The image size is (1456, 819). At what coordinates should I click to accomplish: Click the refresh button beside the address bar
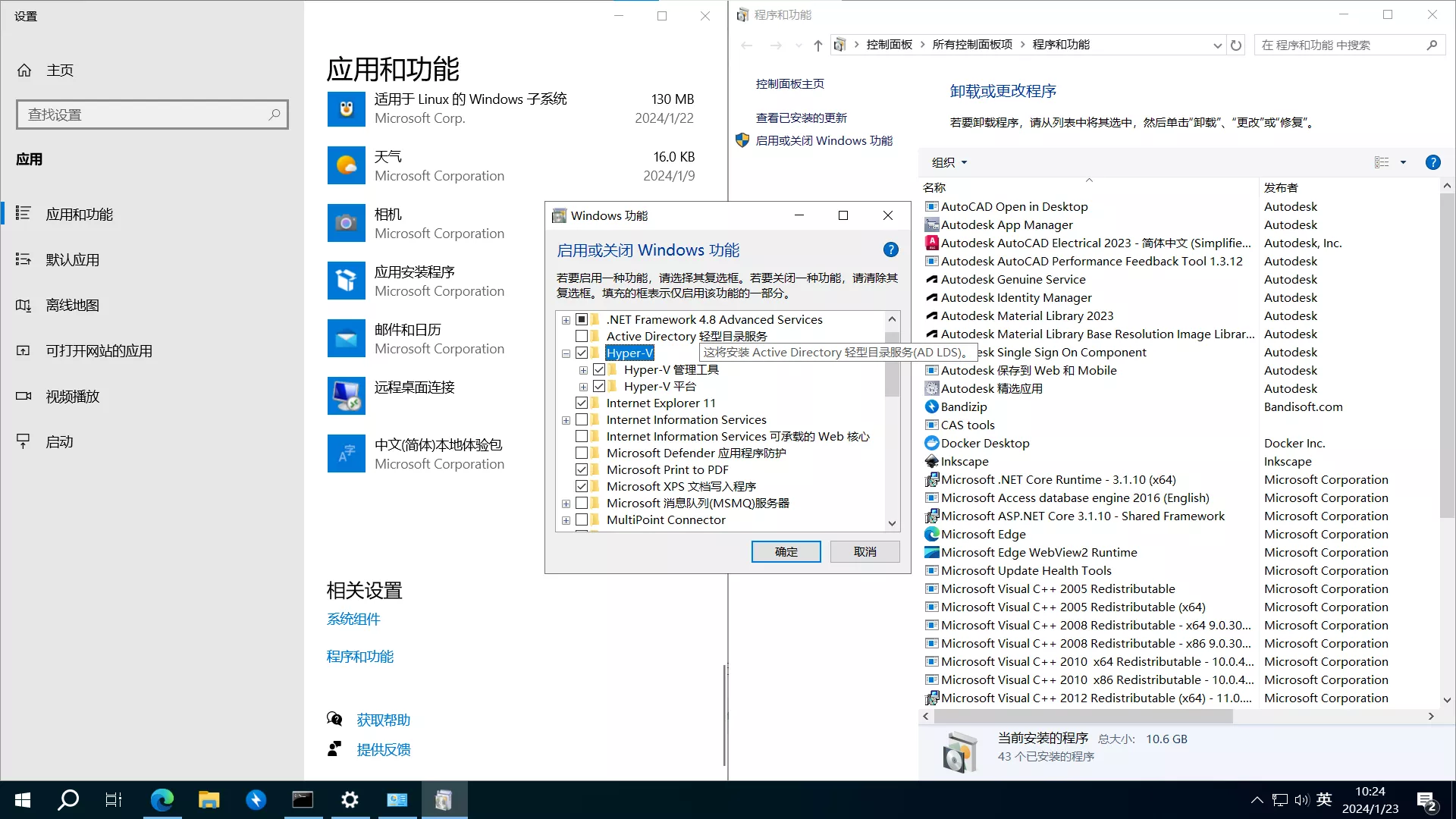click(x=1236, y=45)
